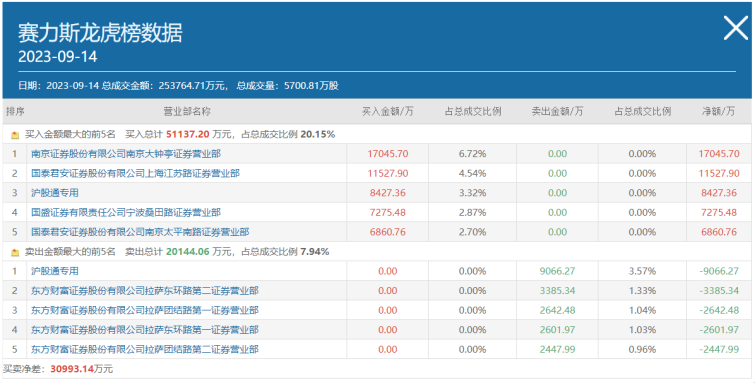This screenshot has width=755, height=383.
Task: Click the icon beside 卖出金额最大的前5名
Action: click(x=15, y=252)
